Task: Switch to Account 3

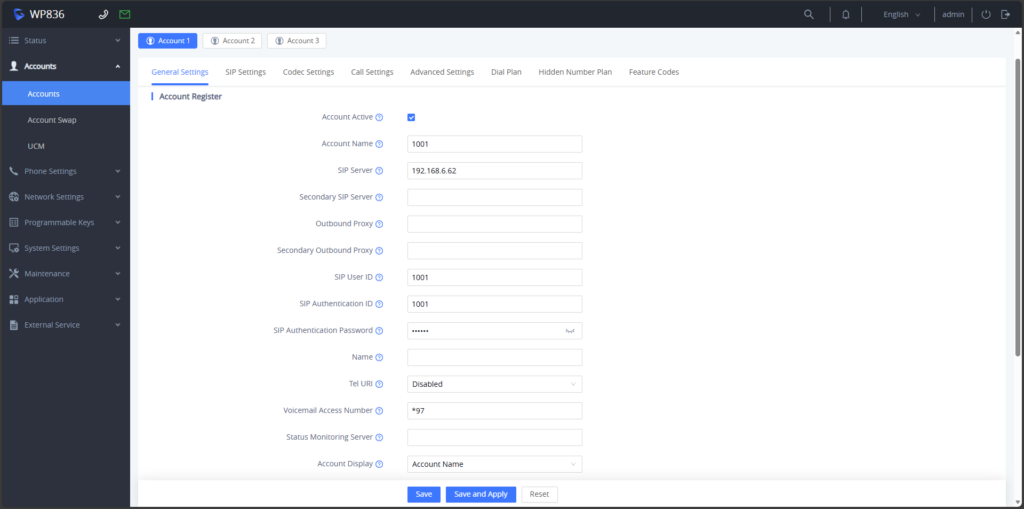Action: [297, 41]
